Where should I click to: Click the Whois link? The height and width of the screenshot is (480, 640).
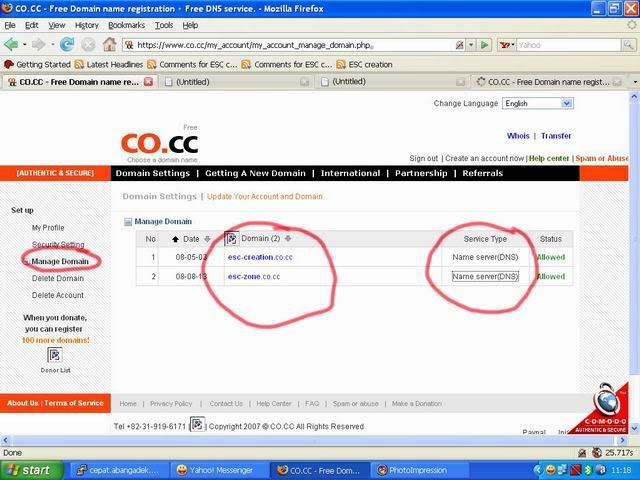coord(518,136)
